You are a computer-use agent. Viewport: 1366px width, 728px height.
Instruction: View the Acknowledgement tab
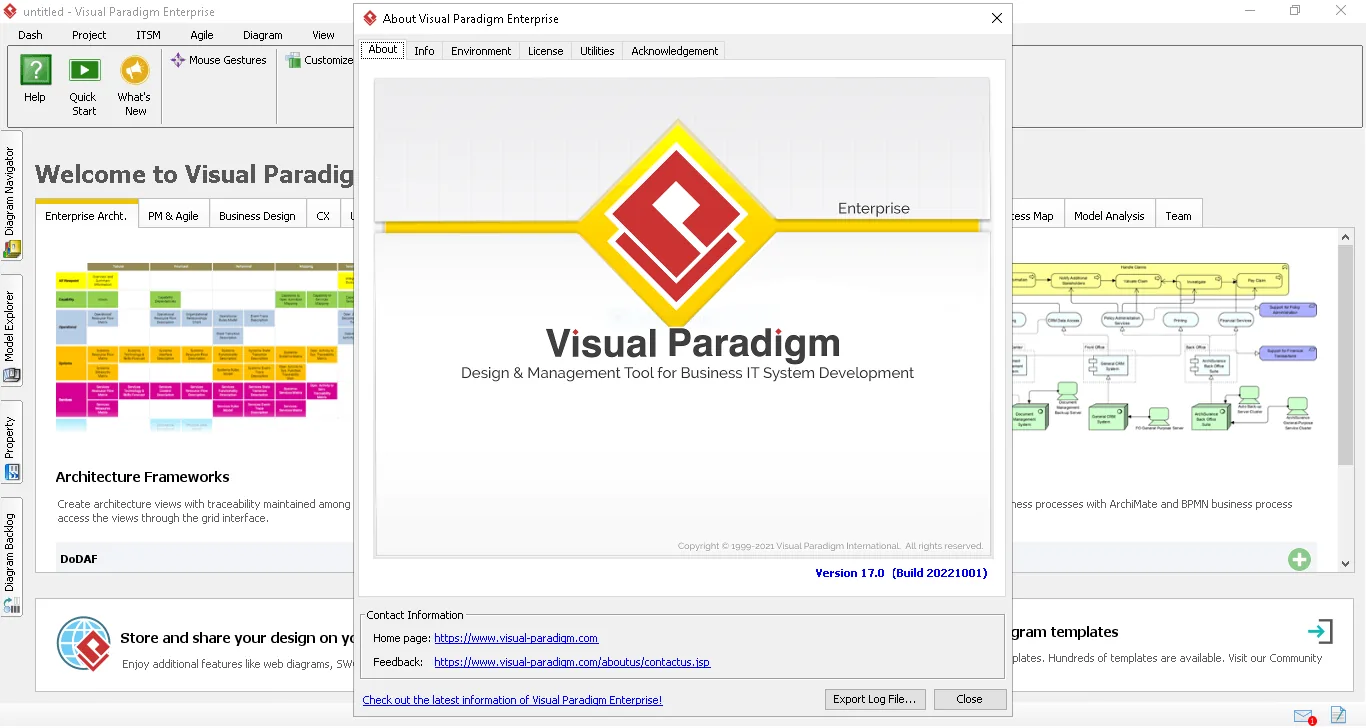click(x=674, y=51)
